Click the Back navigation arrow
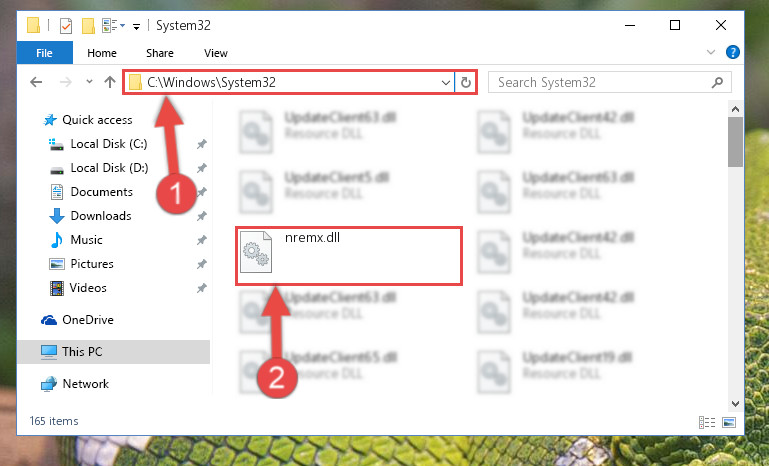Image resolution: width=769 pixels, height=466 pixels. pos(36,82)
